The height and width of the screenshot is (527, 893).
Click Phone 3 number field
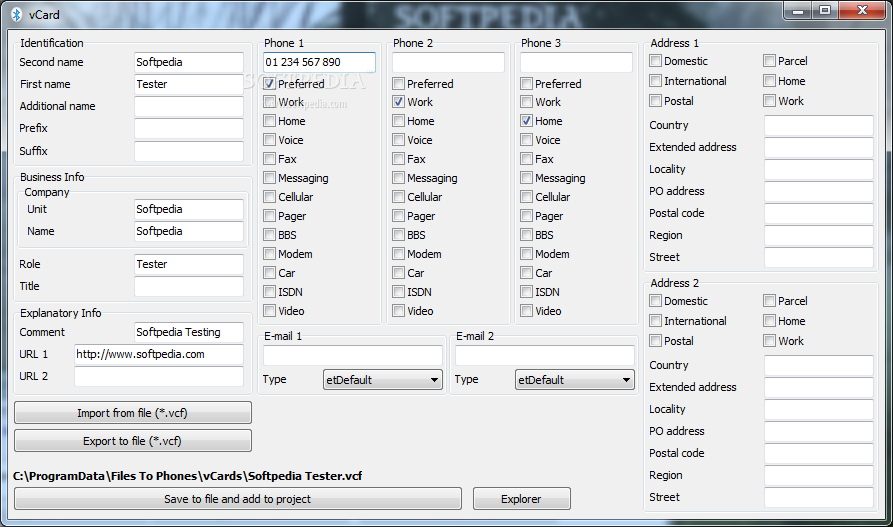(x=576, y=62)
